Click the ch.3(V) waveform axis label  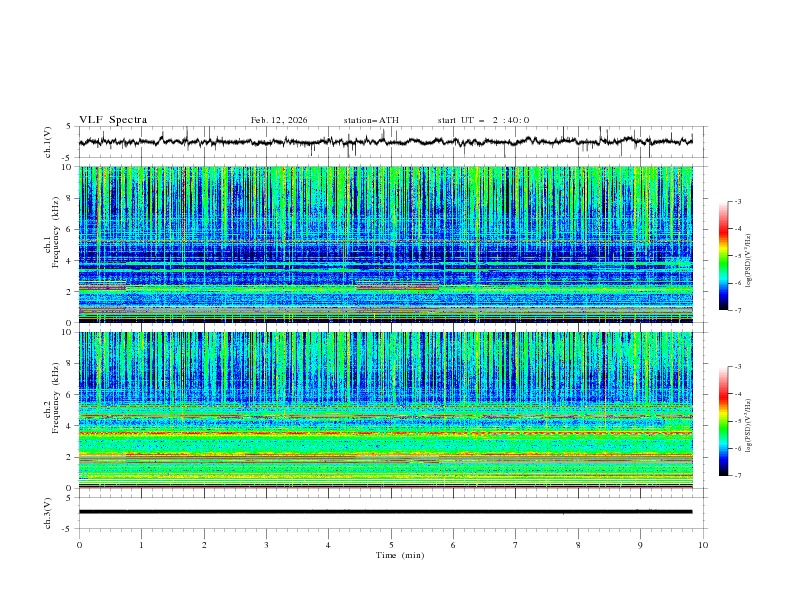49,512
